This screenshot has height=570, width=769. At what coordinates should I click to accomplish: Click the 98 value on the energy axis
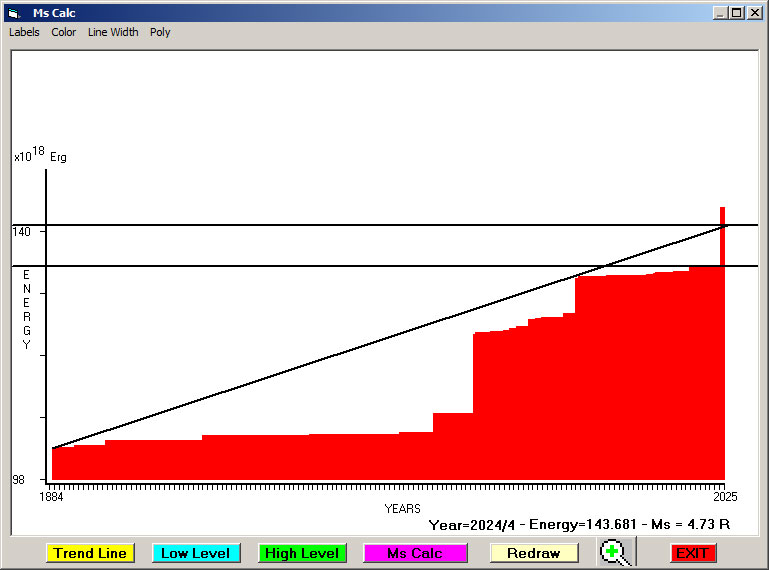(x=19, y=480)
